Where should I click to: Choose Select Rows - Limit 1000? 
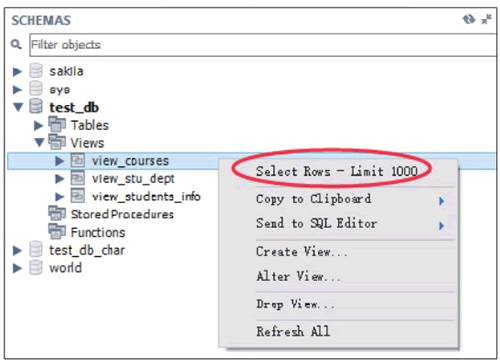coord(337,171)
